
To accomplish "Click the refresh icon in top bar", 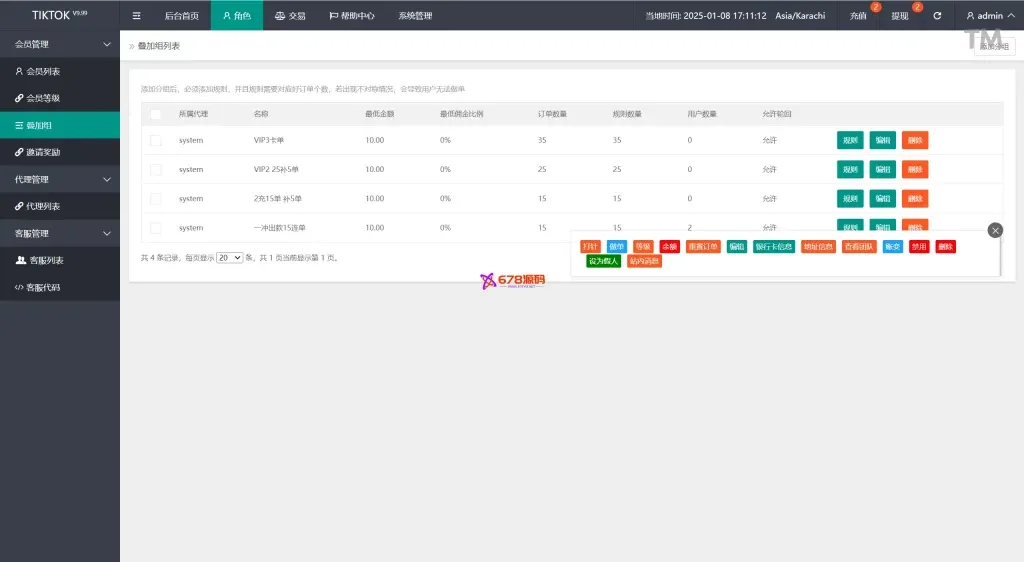I will click(x=937, y=16).
